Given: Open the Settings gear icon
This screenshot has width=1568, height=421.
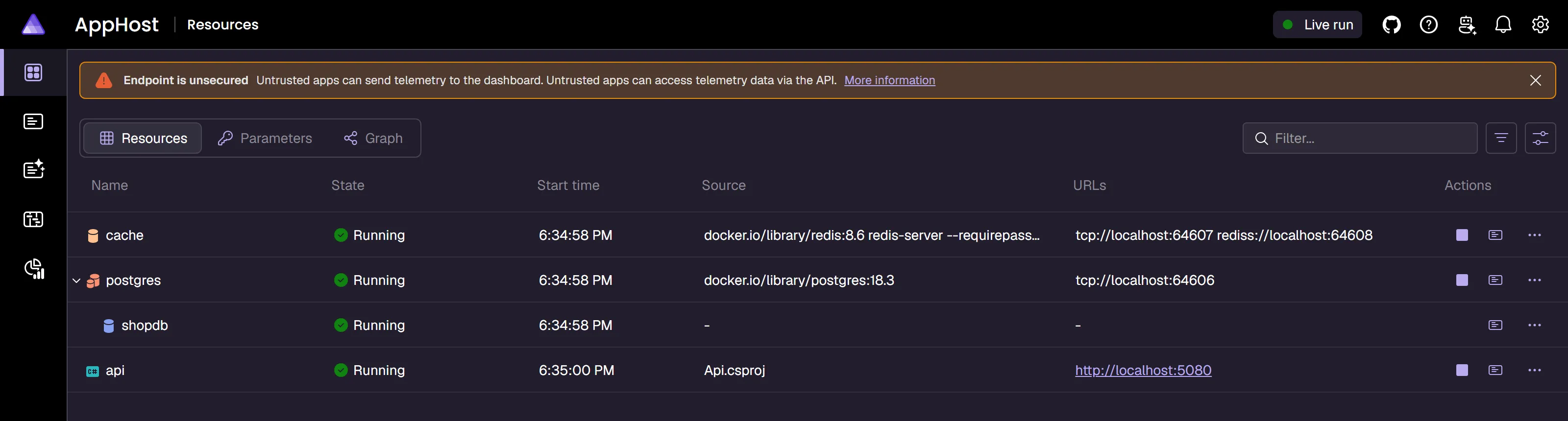Looking at the screenshot, I should click(1541, 25).
